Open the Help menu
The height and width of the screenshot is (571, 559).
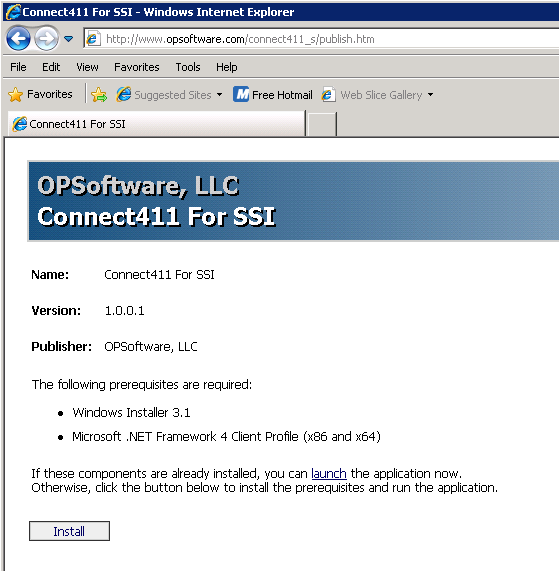pos(227,67)
